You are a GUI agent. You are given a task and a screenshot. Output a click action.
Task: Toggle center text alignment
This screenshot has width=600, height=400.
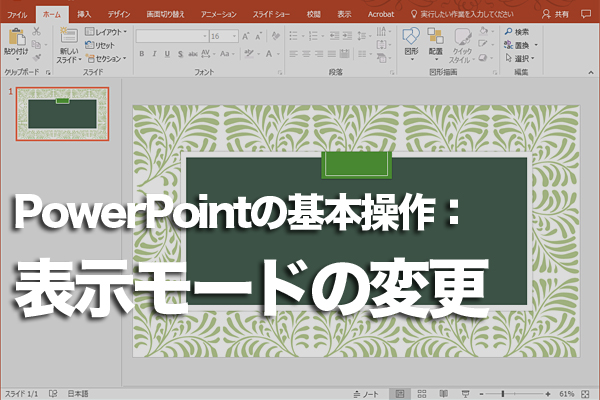(x=306, y=54)
